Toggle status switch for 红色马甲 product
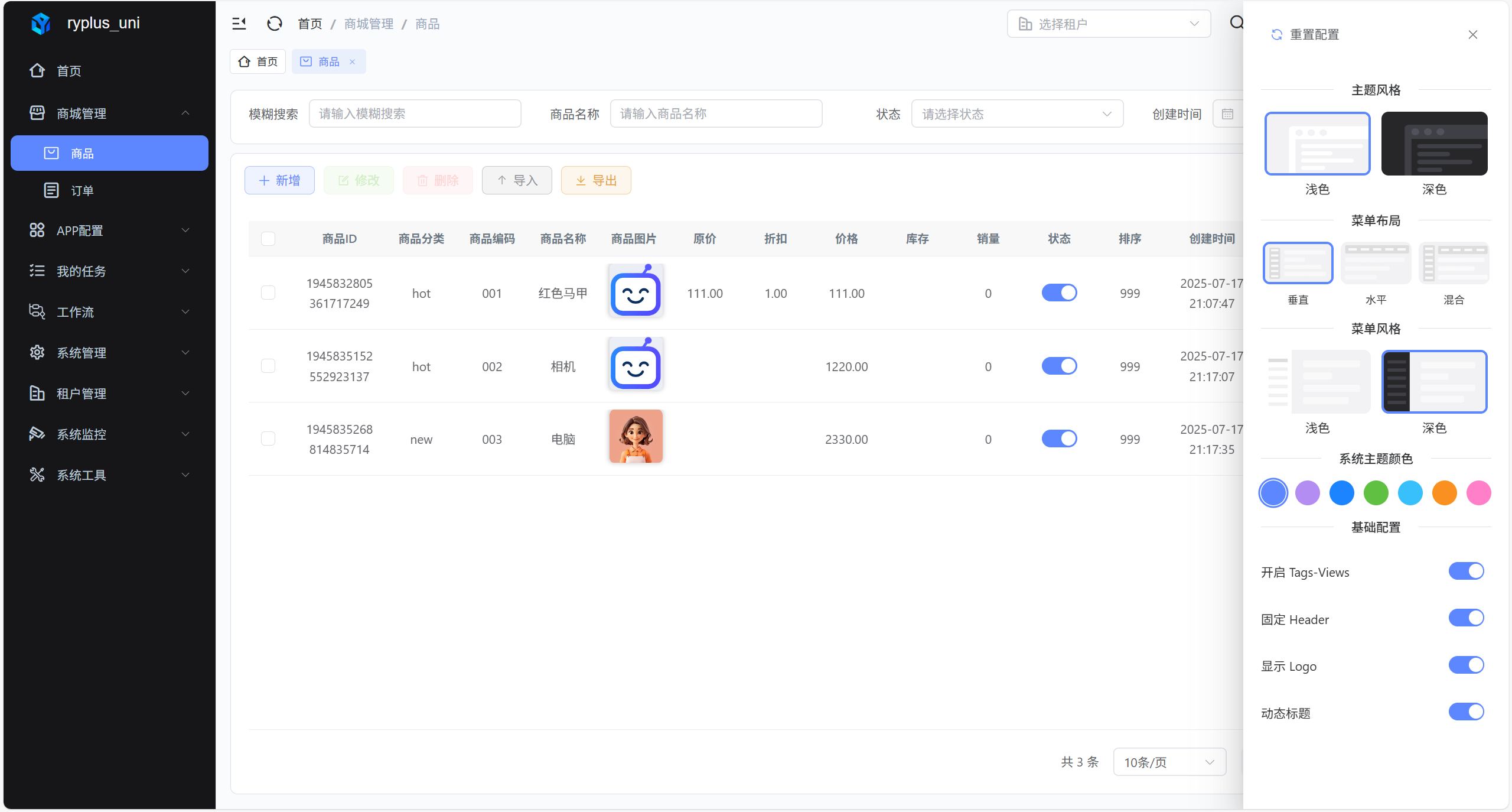1512x812 pixels. (1058, 293)
